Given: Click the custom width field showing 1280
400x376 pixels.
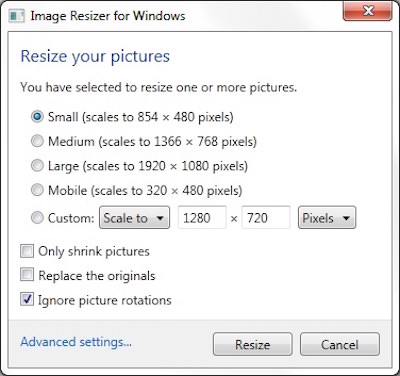Looking at the screenshot, I should (x=202, y=218).
